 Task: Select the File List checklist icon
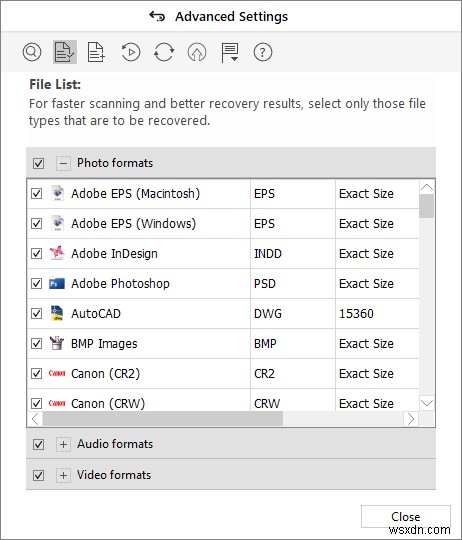click(x=65, y=52)
